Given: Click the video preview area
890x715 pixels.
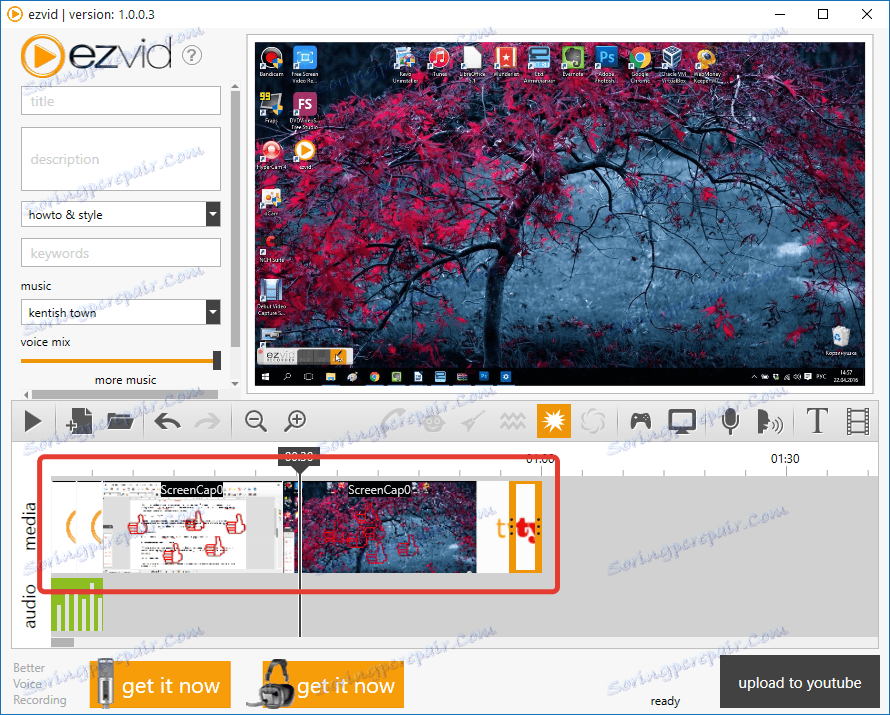Looking at the screenshot, I should tap(560, 214).
